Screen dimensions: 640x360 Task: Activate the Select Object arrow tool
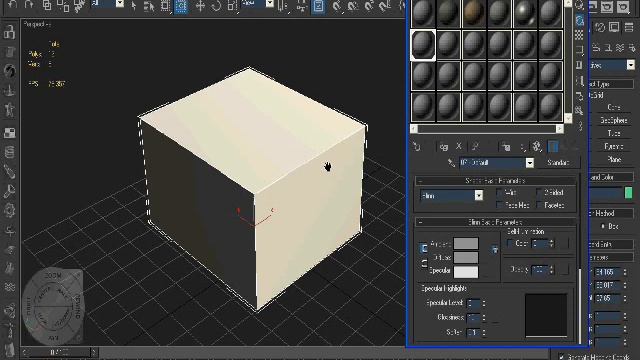[x=133, y=6]
